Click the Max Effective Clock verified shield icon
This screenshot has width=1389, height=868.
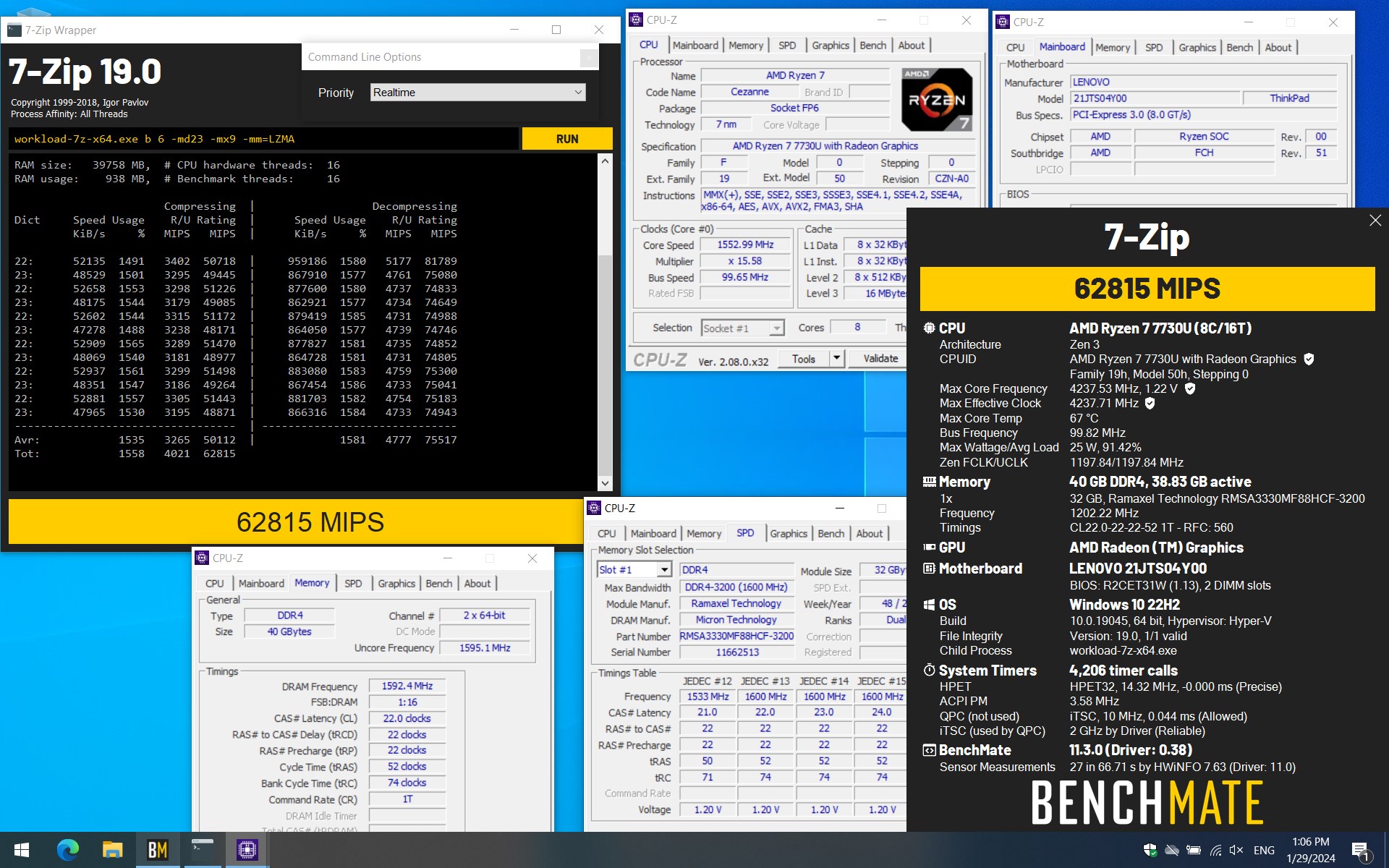pyautogui.click(x=1150, y=403)
